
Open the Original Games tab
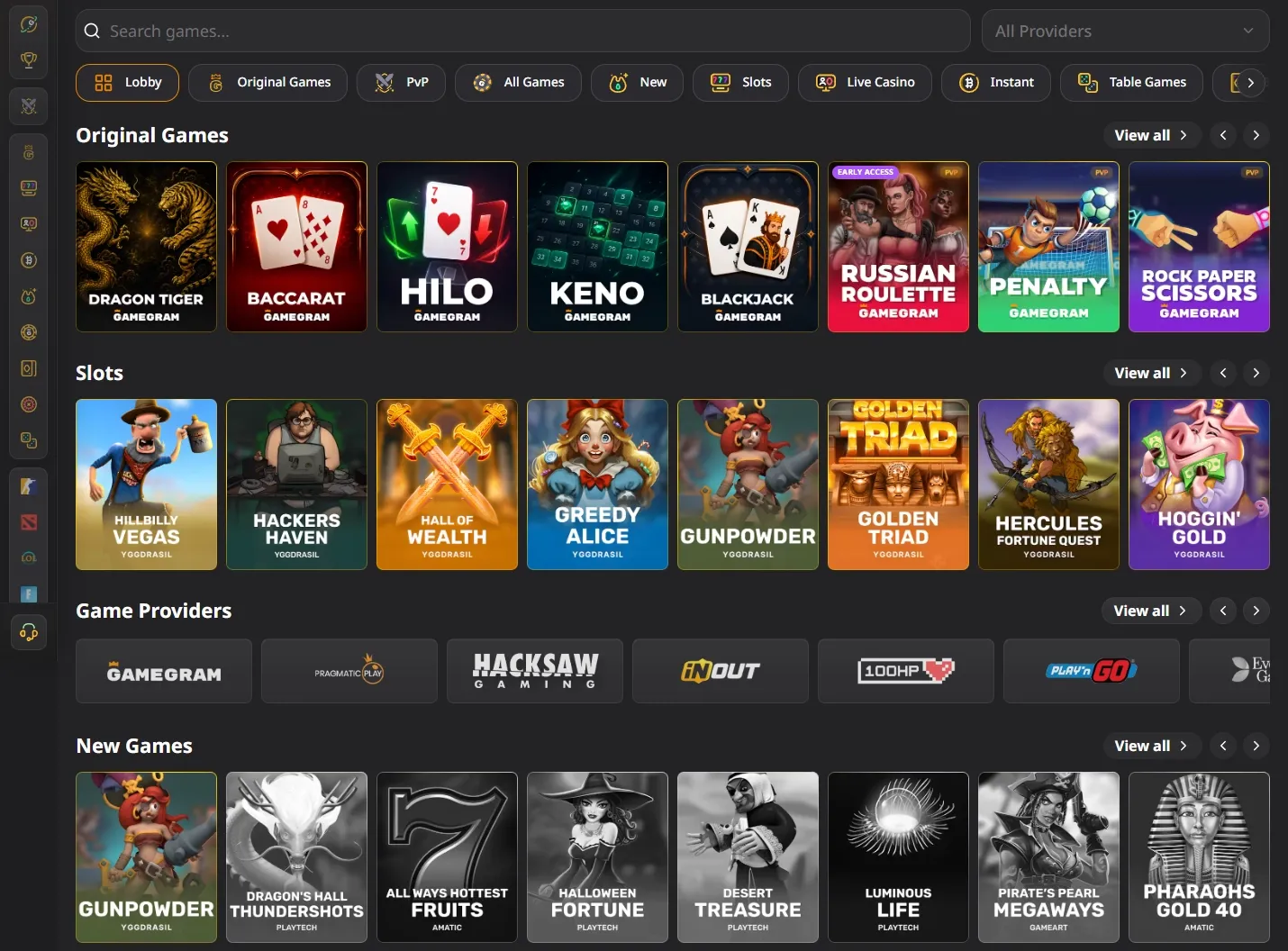268,83
